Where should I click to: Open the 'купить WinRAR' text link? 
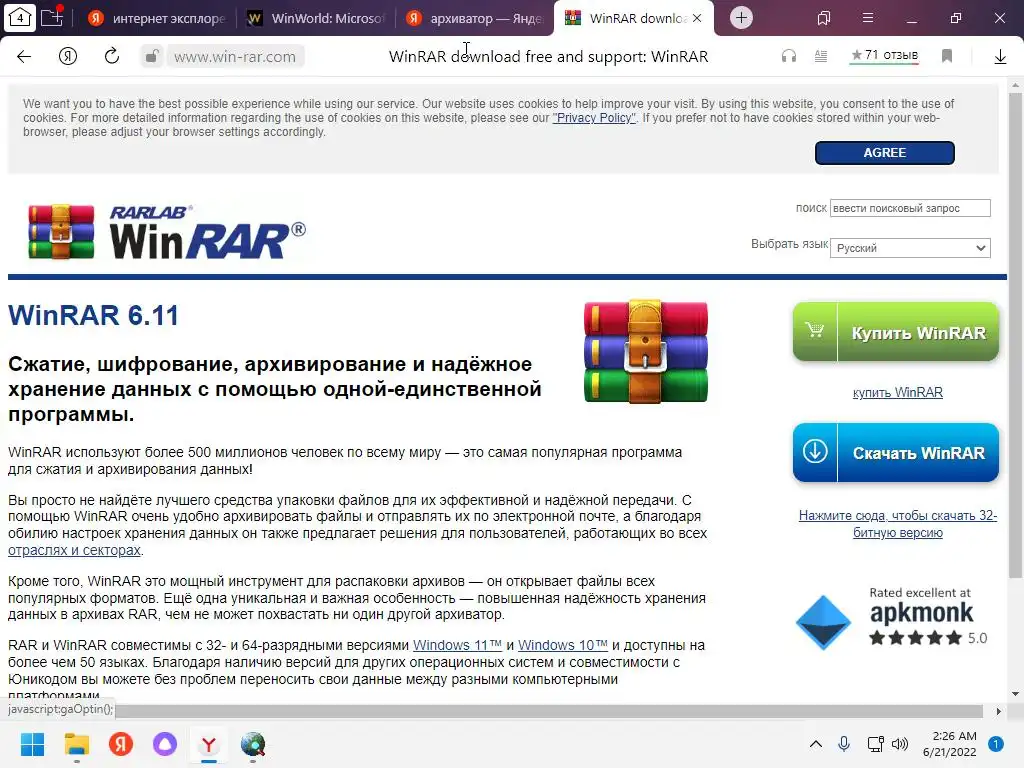pos(898,392)
